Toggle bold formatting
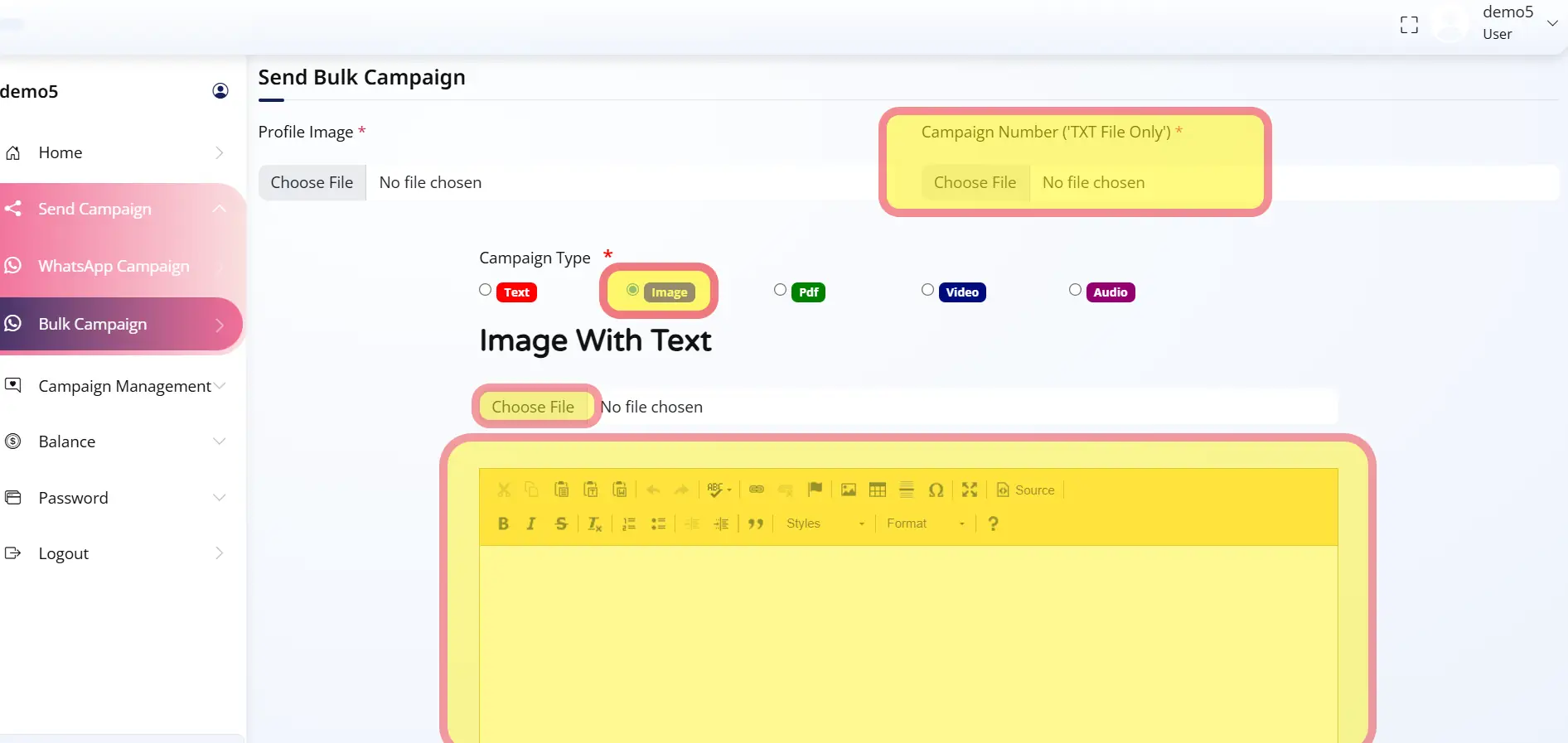This screenshot has height=743, width=1568. tap(503, 523)
